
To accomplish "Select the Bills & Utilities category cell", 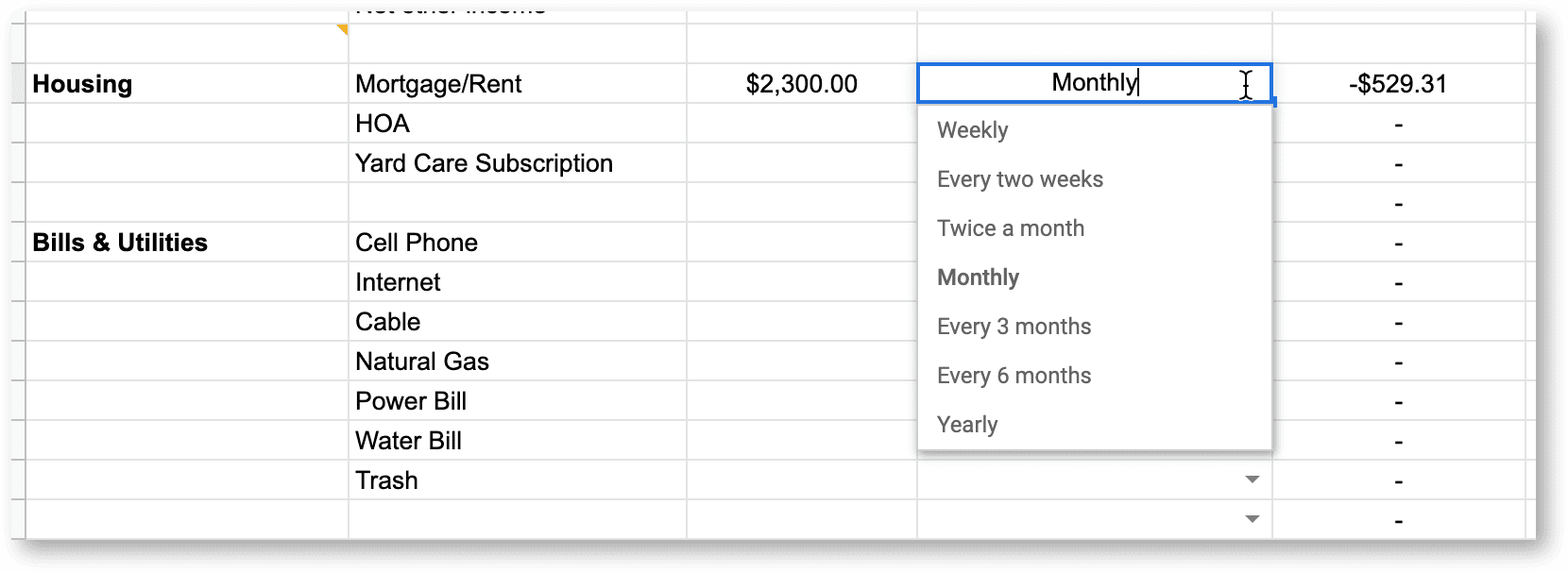I will [x=186, y=243].
